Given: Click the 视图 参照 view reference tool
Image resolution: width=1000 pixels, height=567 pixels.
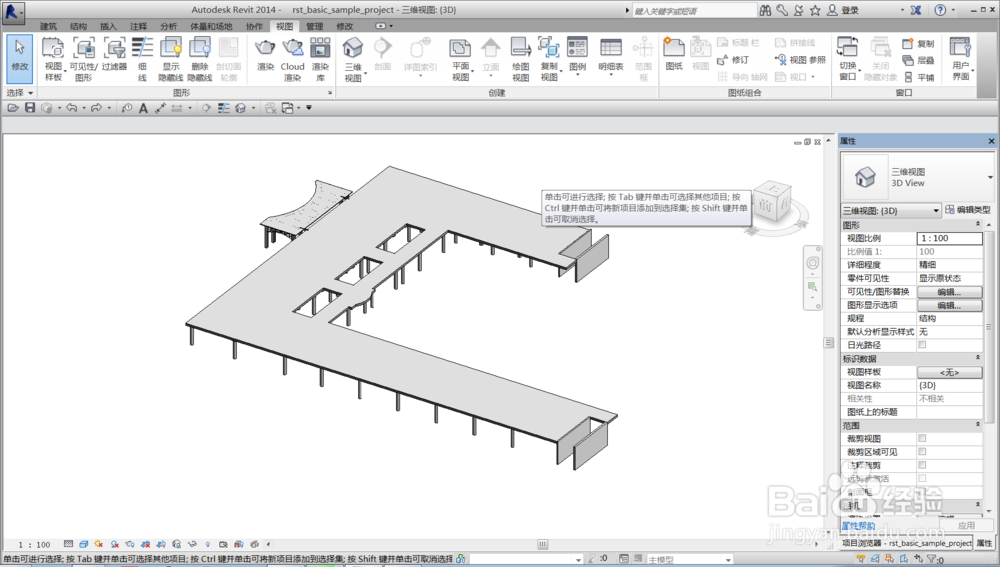Looking at the screenshot, I should point(800,60).
